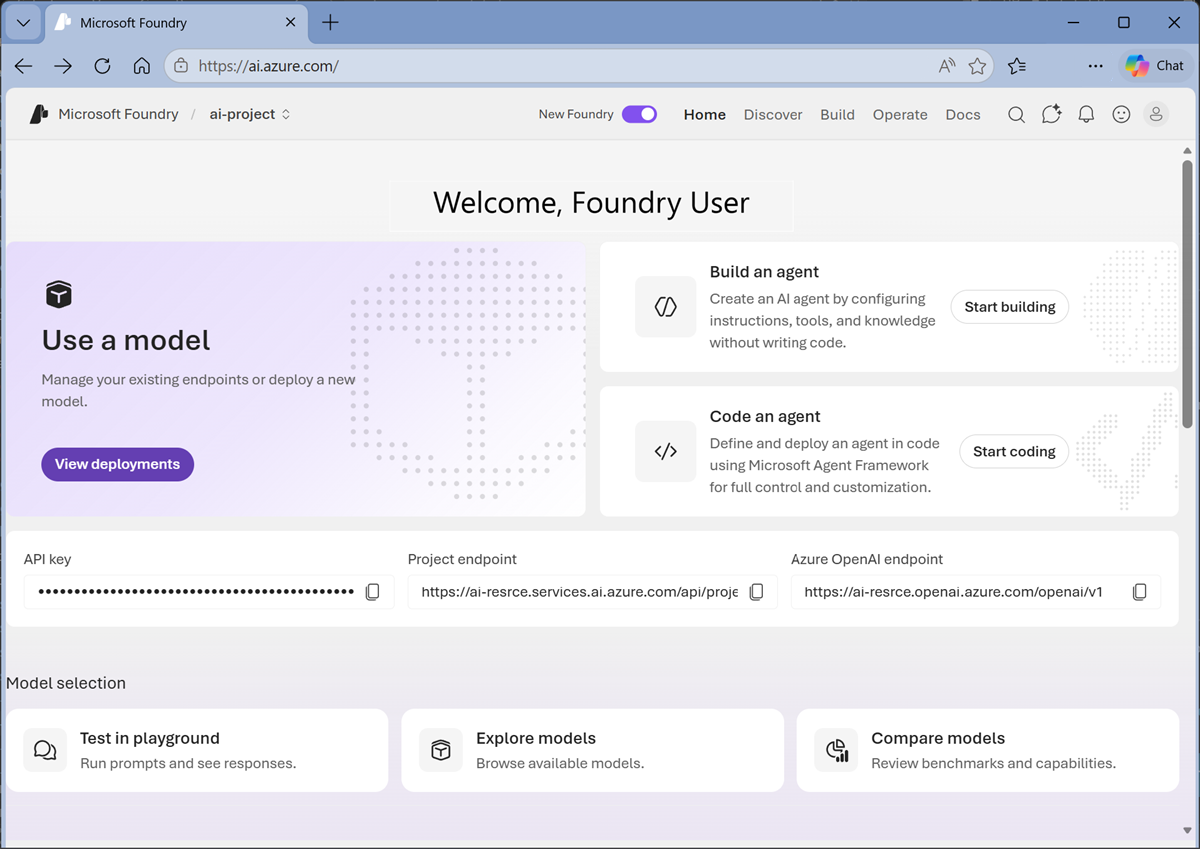Click the Start building button
This screenshot has height=849, width=1200.
tap(1009, 307)
